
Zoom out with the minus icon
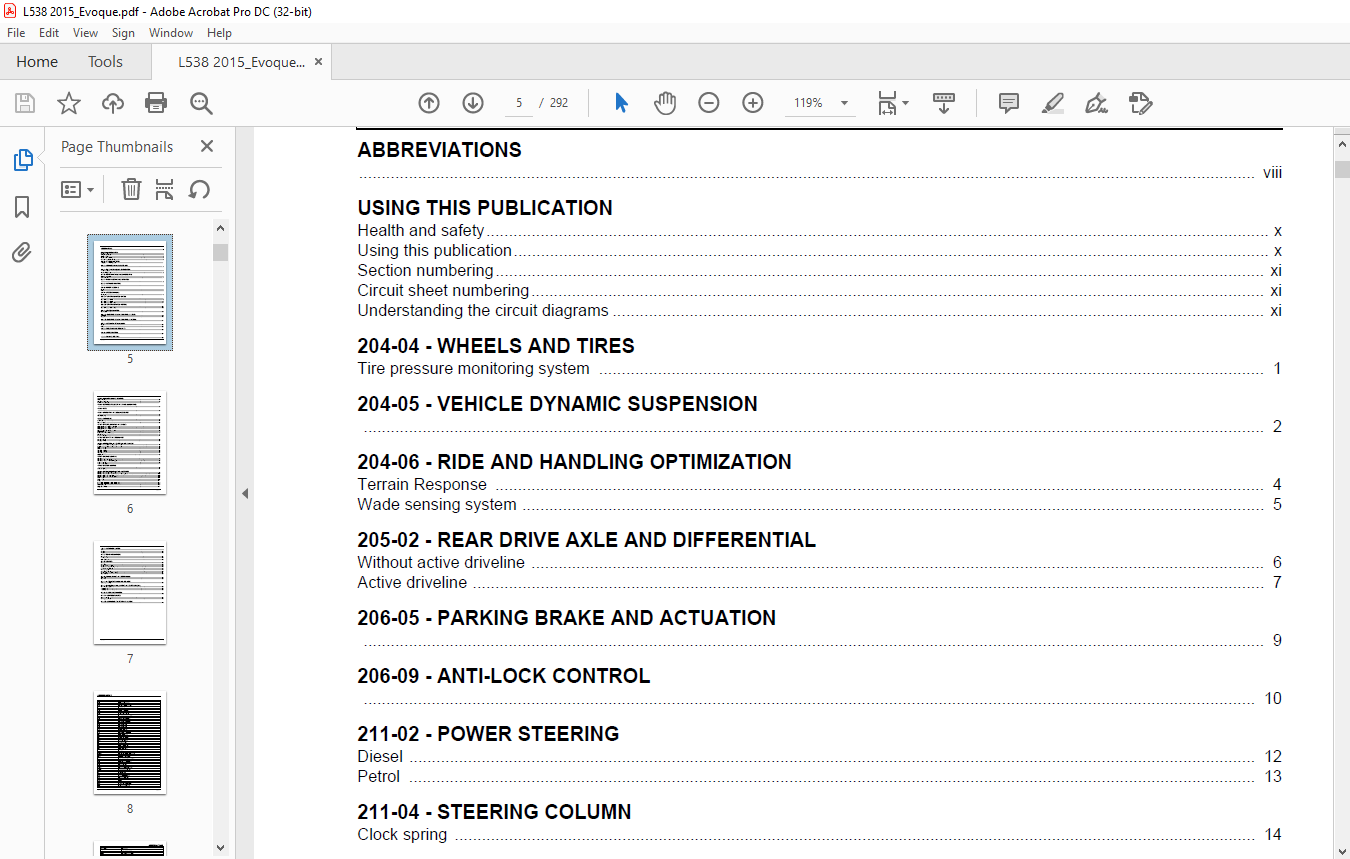(x=709, y=103)
